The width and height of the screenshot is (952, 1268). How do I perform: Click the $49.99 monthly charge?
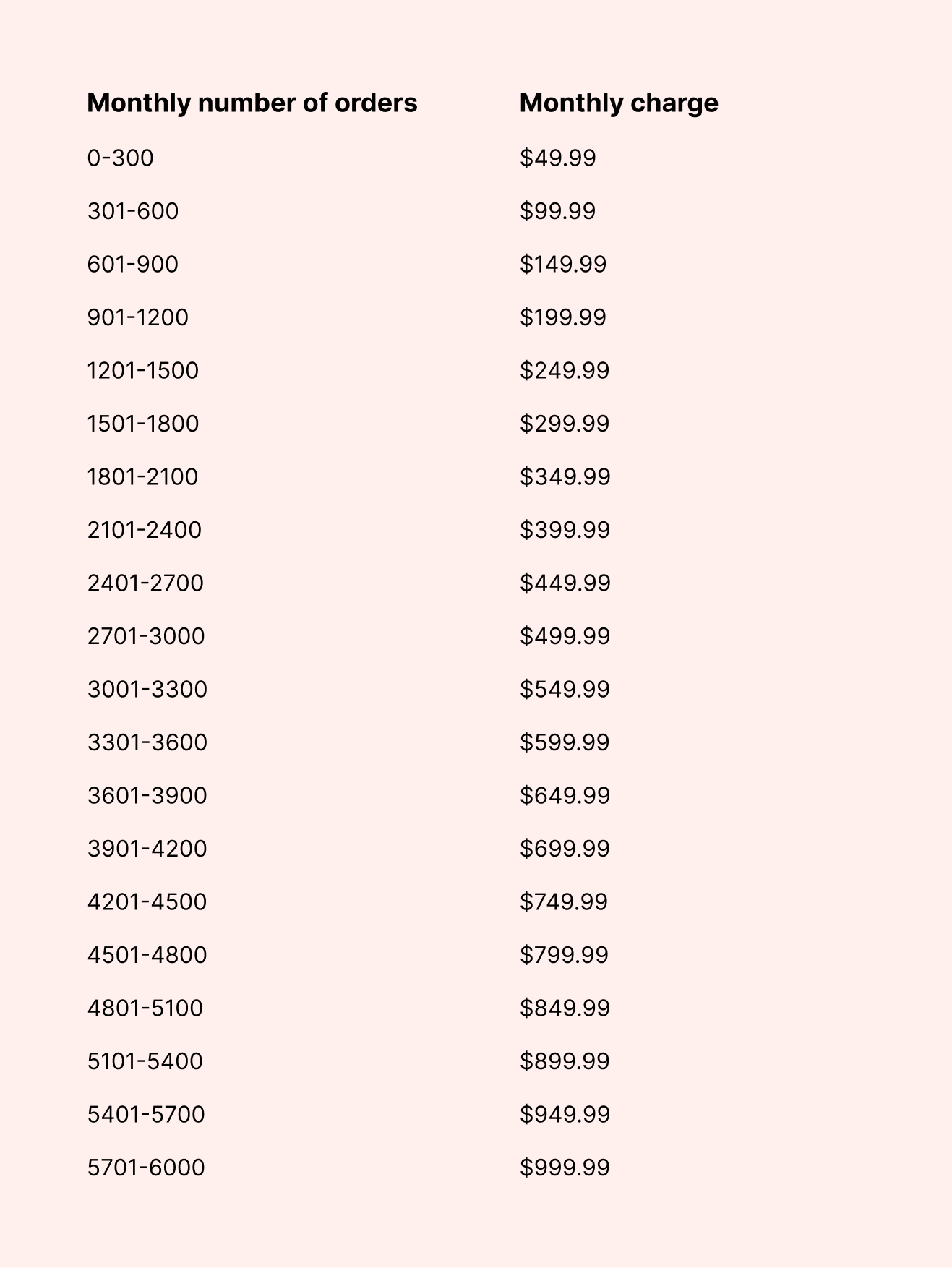(557, 158)
